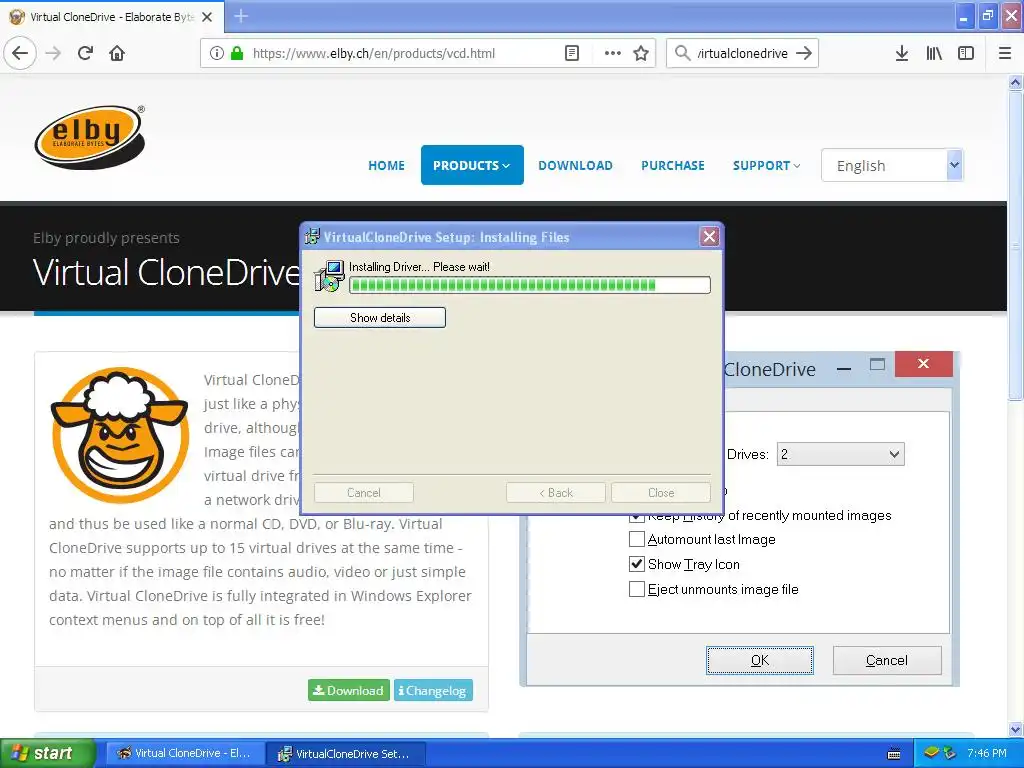1024x768 pixels.
Task: Click the search magnifier icon
Action: tap(682, 53)
